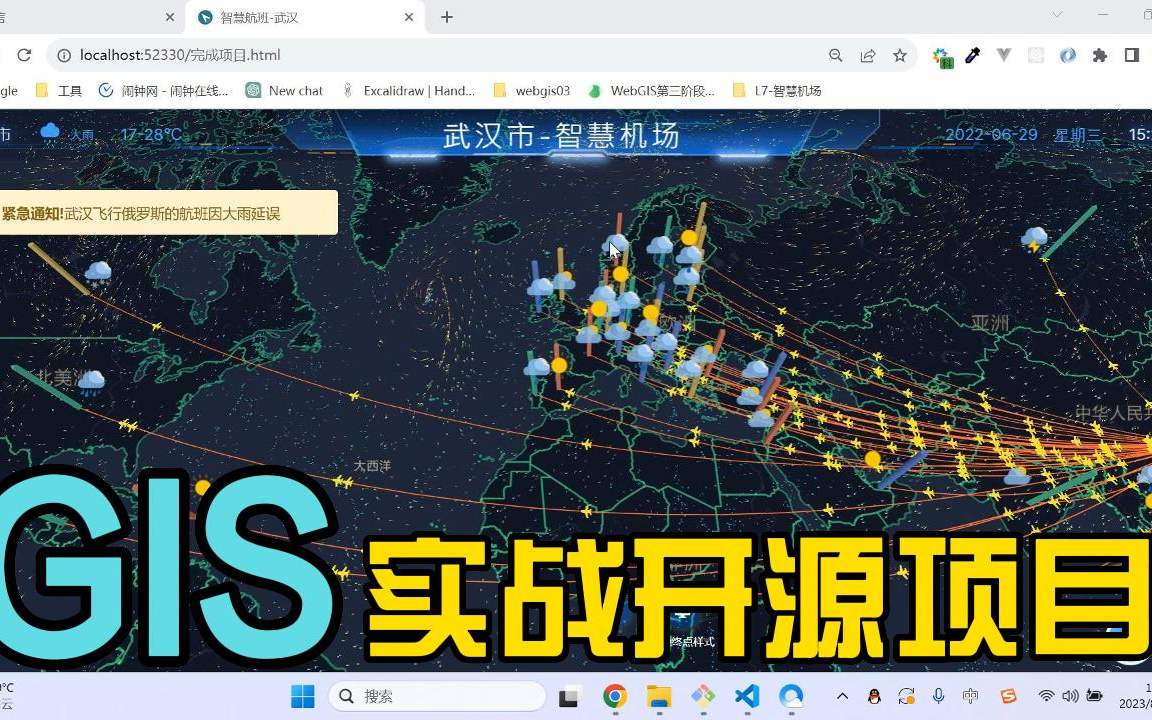Viewport: 1152px width, 720px height.
Task: Open a new browser tab with the plus
Action: click(447, 17)
